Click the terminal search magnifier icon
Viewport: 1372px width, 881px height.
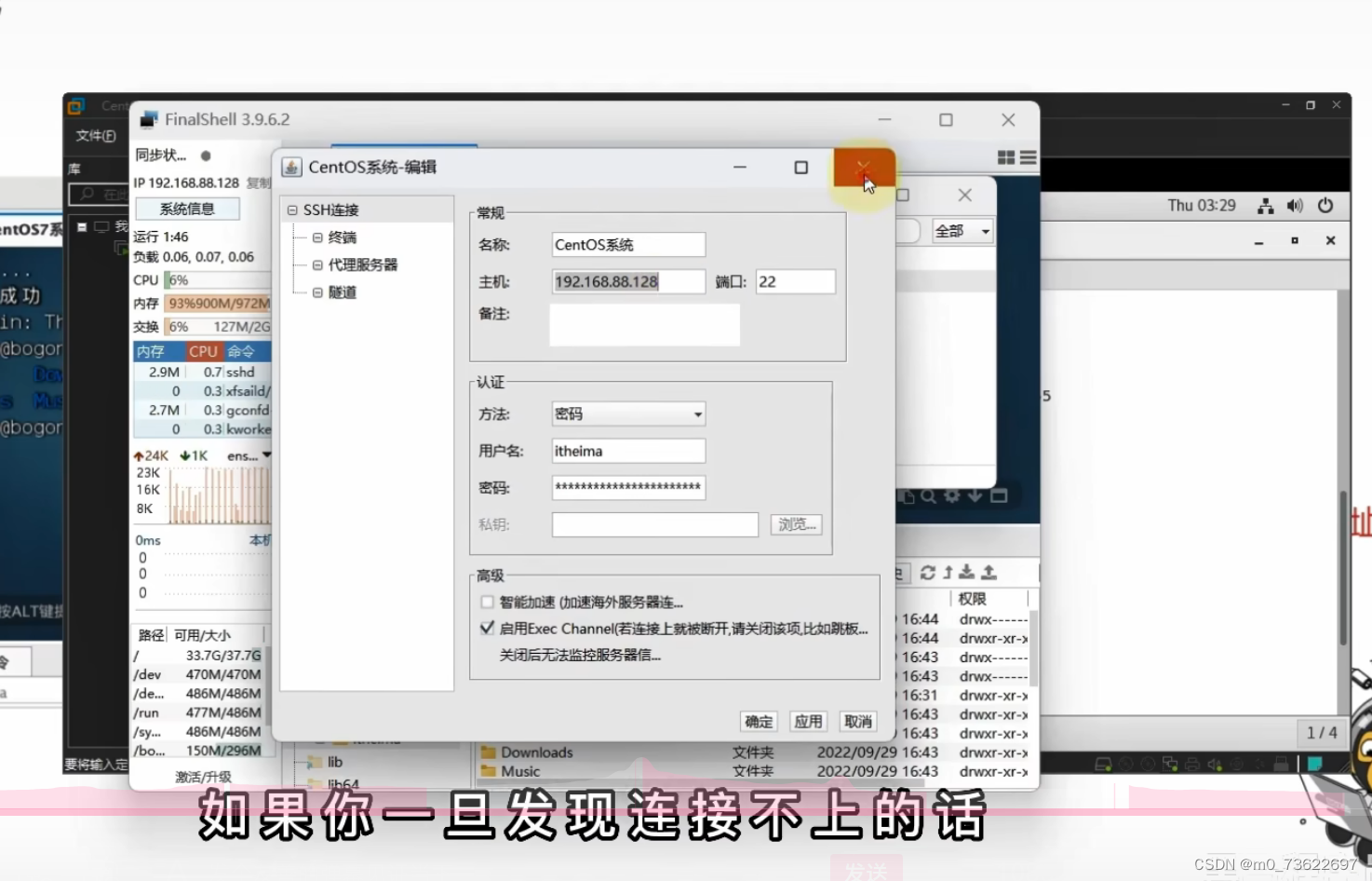[x=928, y=496]
